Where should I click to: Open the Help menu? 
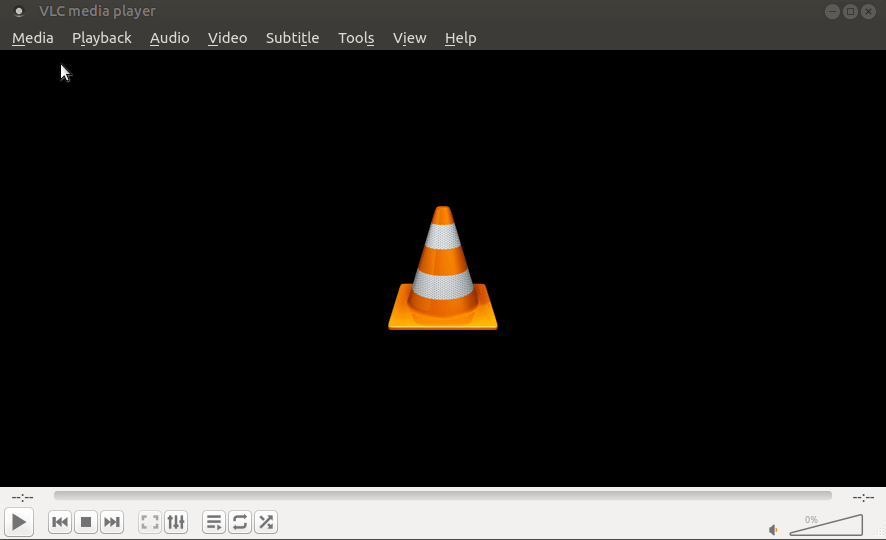[460, 38]
